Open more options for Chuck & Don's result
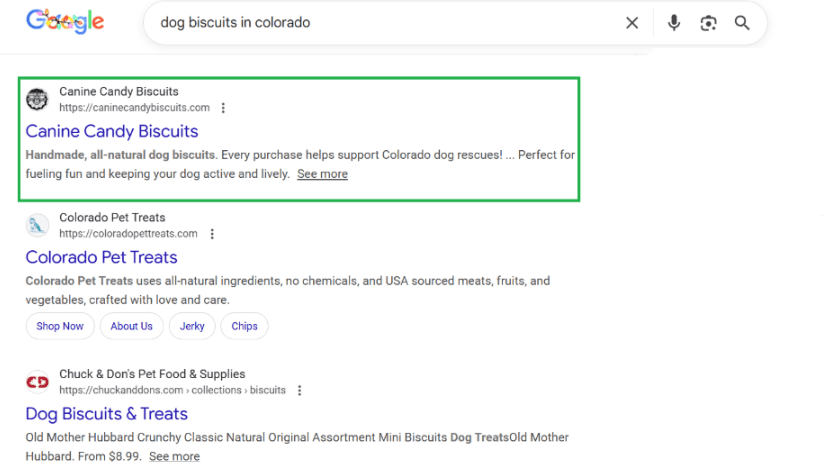The image size is (830, 462). click(x=299, y=390)
